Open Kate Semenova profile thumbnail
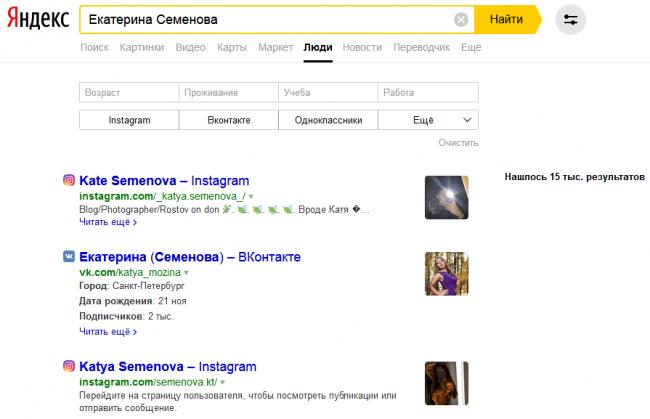Image resolution: width=650 pixels, height=419 pixels. click(x=446, y=198)
